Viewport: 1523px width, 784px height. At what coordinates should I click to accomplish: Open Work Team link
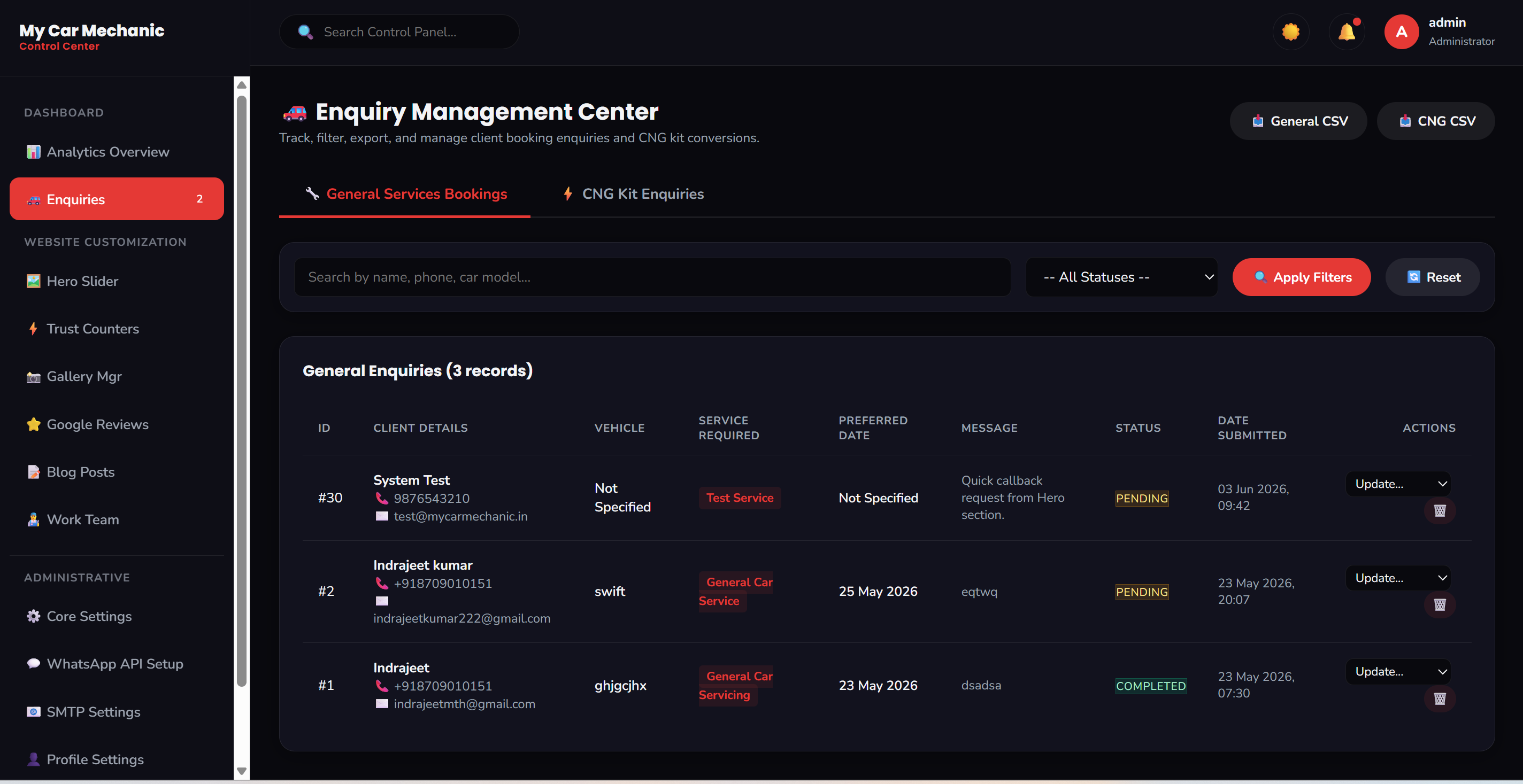[117, 520]
